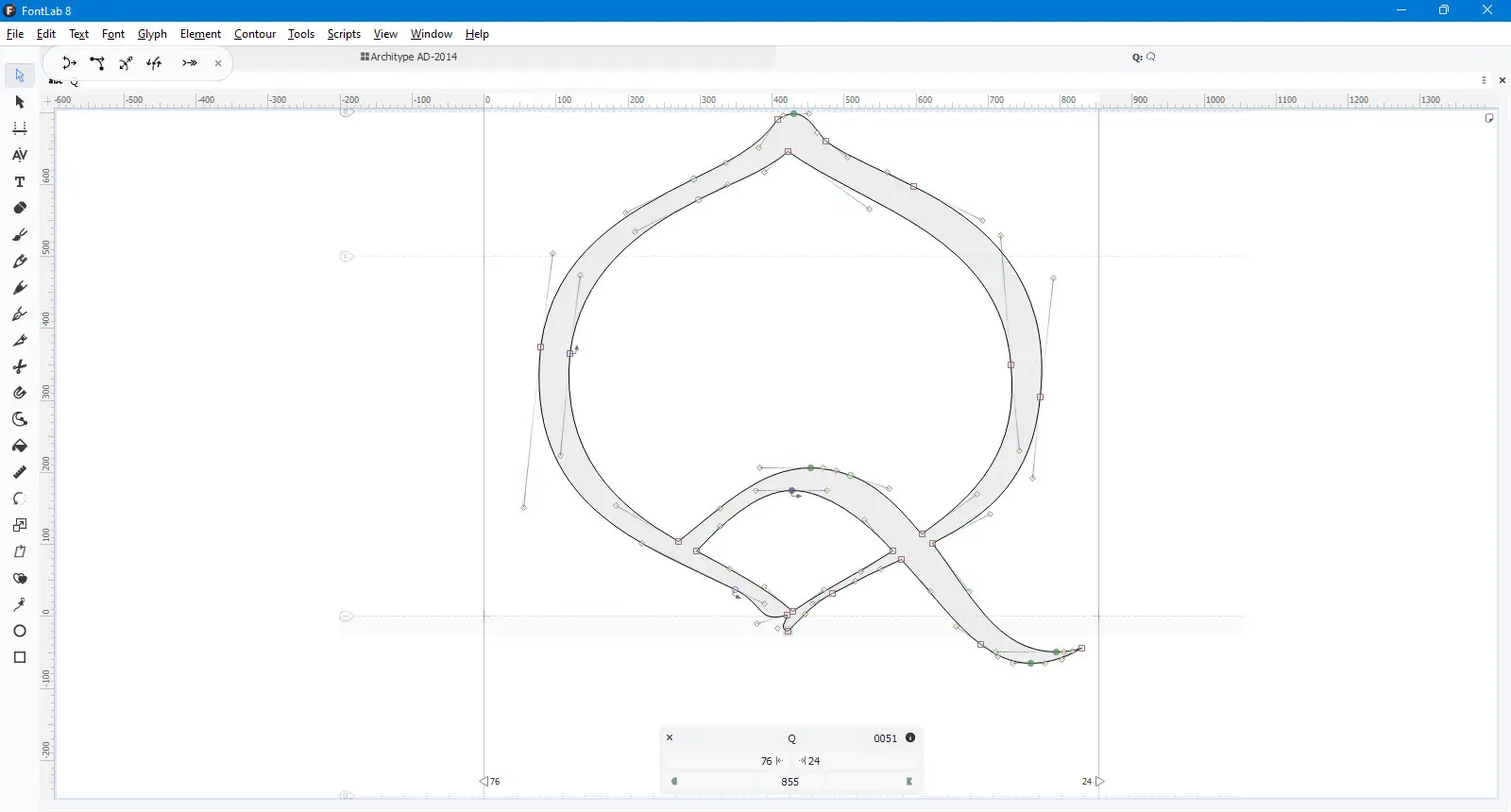Open the File menu

(x=15, y=34)
